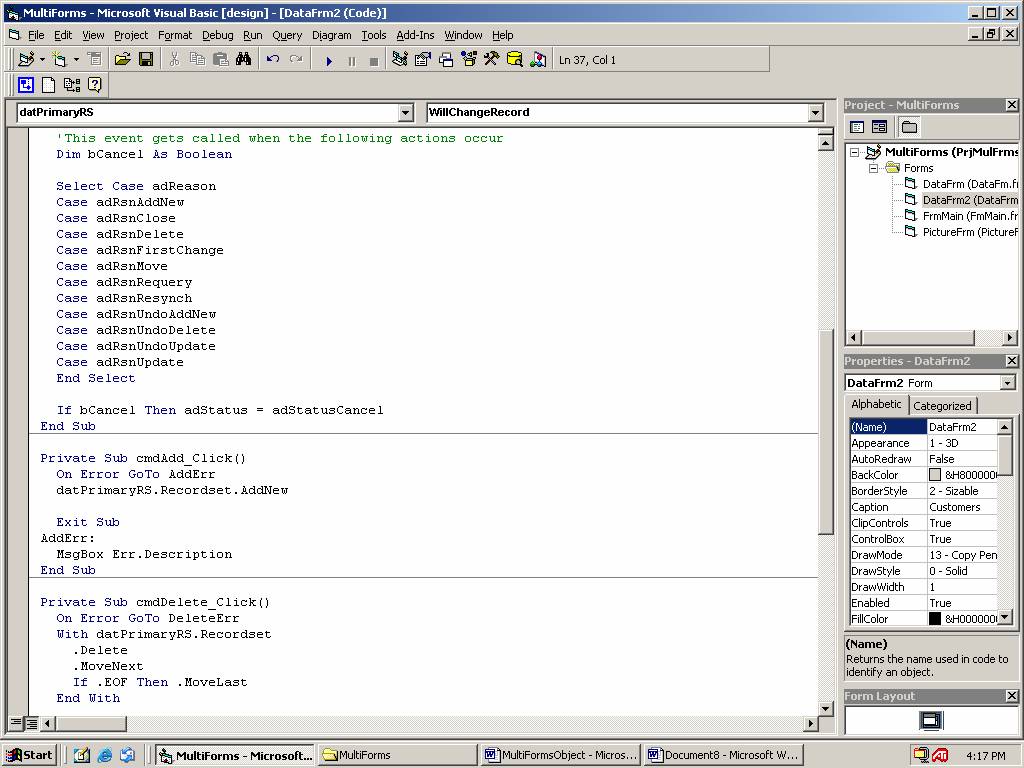
Task: Click the View Code icon in Project panel
Action: tap(857, 127)
